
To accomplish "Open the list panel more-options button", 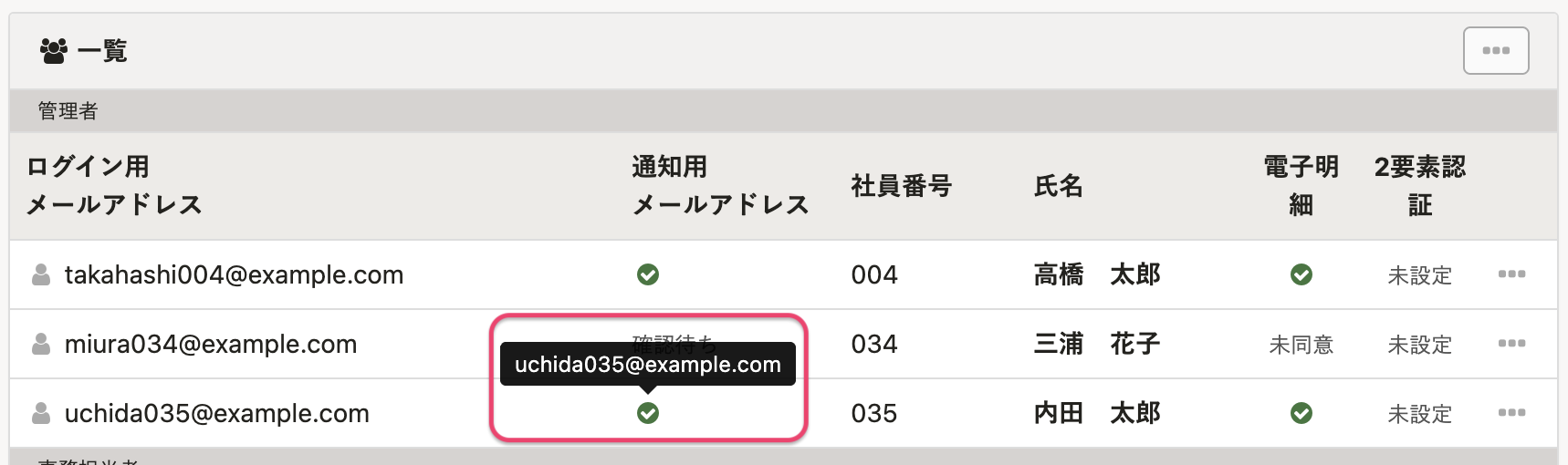I will point(1495,51).
